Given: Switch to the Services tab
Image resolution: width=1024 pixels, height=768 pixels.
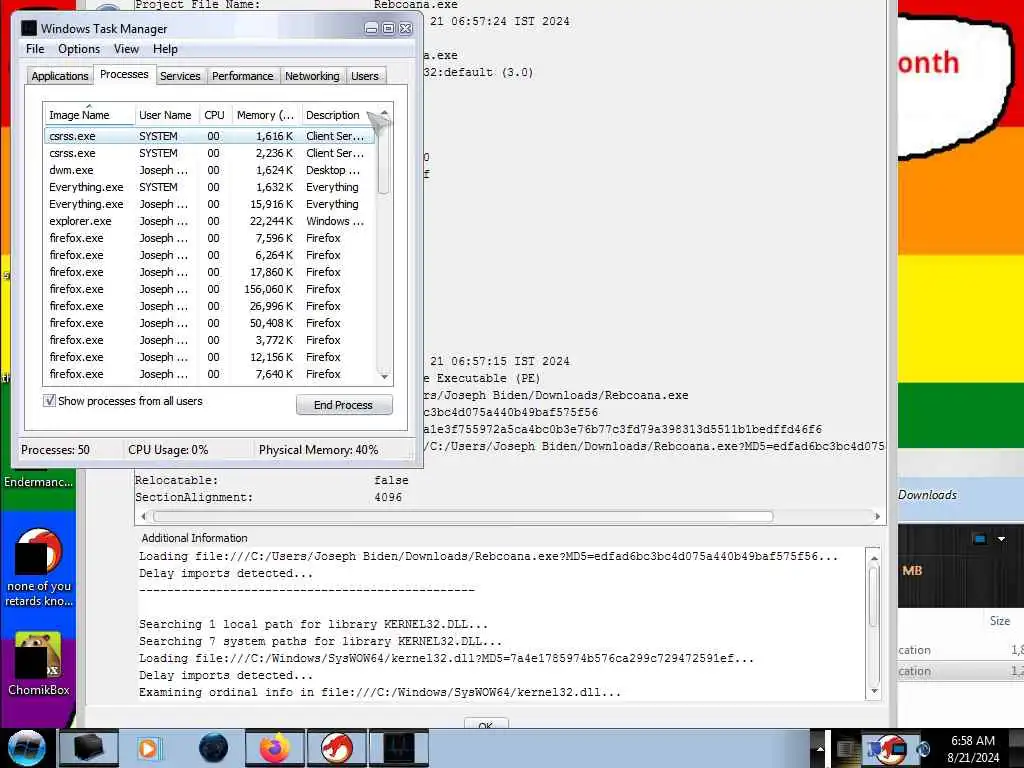Looking at the screenshot, I should tap(180, 76).
